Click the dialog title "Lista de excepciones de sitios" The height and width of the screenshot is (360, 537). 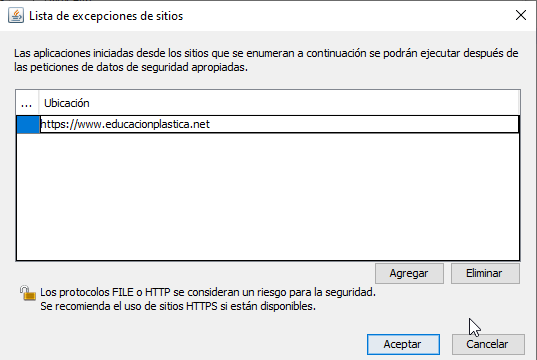pyautogui.click(x=106, y=16)
